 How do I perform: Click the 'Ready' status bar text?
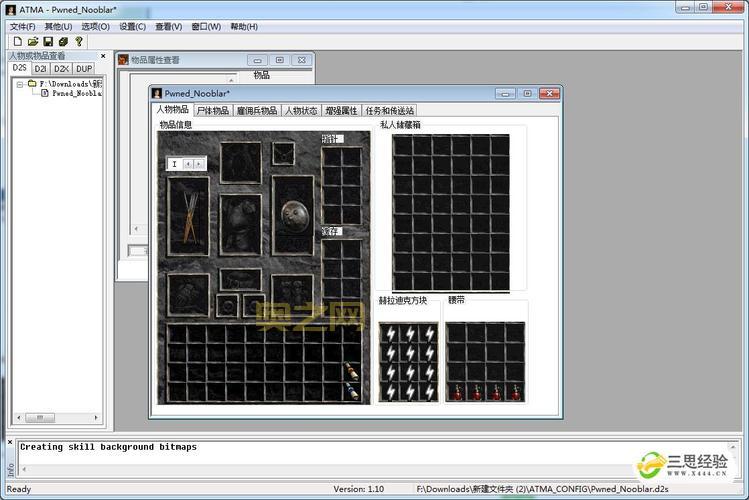coord(19,489)
